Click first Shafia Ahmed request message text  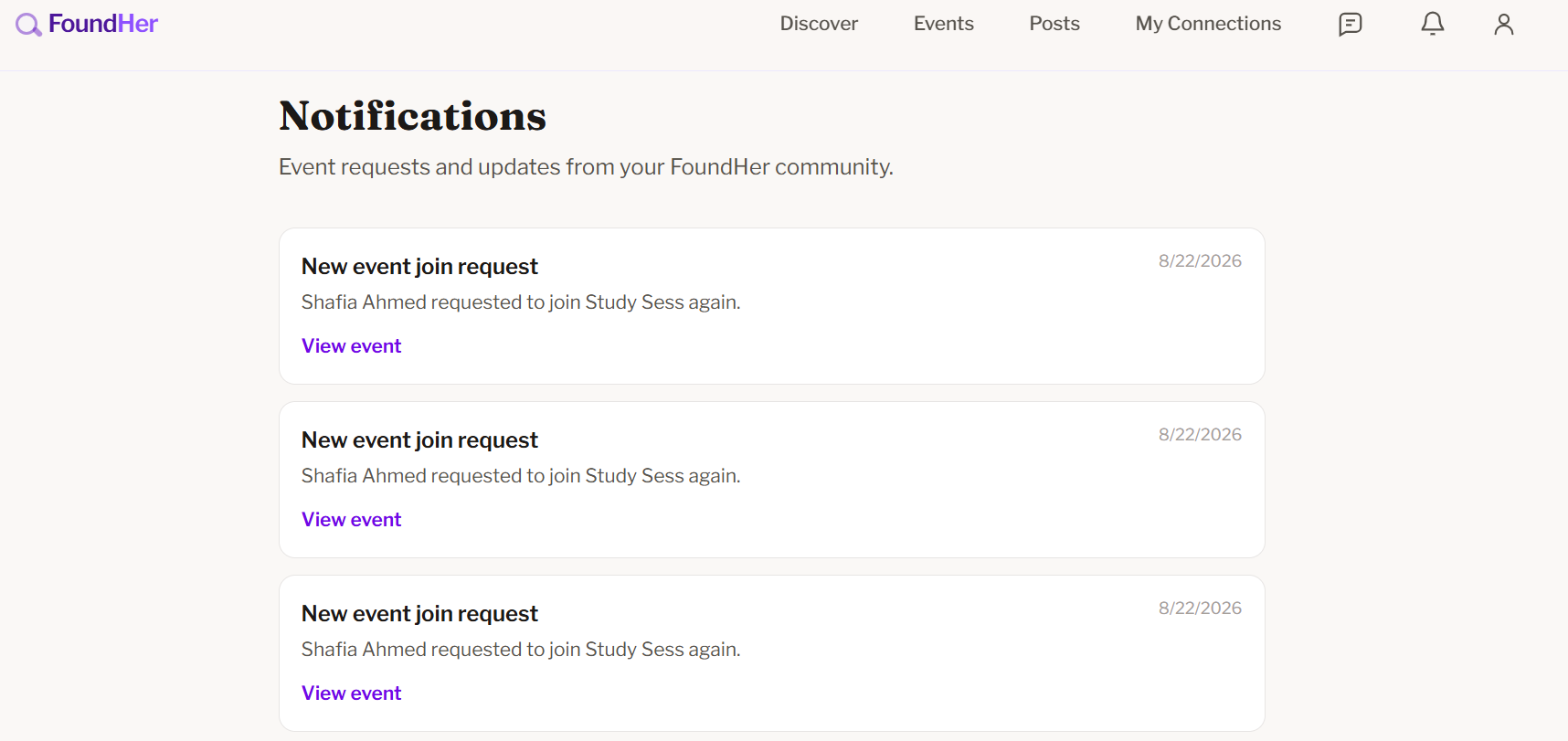(x=521, y=302)
